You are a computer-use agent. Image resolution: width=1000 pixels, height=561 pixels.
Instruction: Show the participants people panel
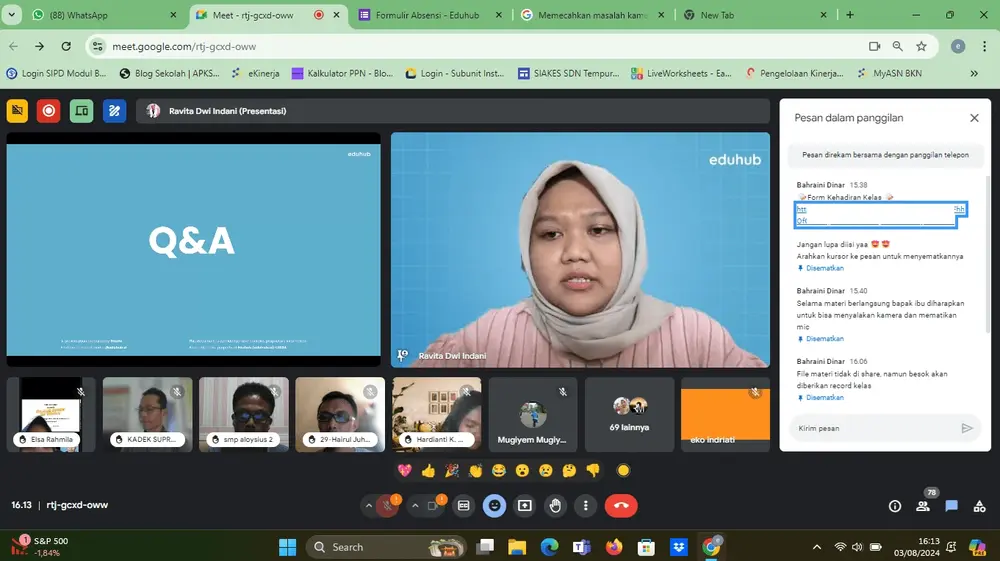tap(923, 506)
